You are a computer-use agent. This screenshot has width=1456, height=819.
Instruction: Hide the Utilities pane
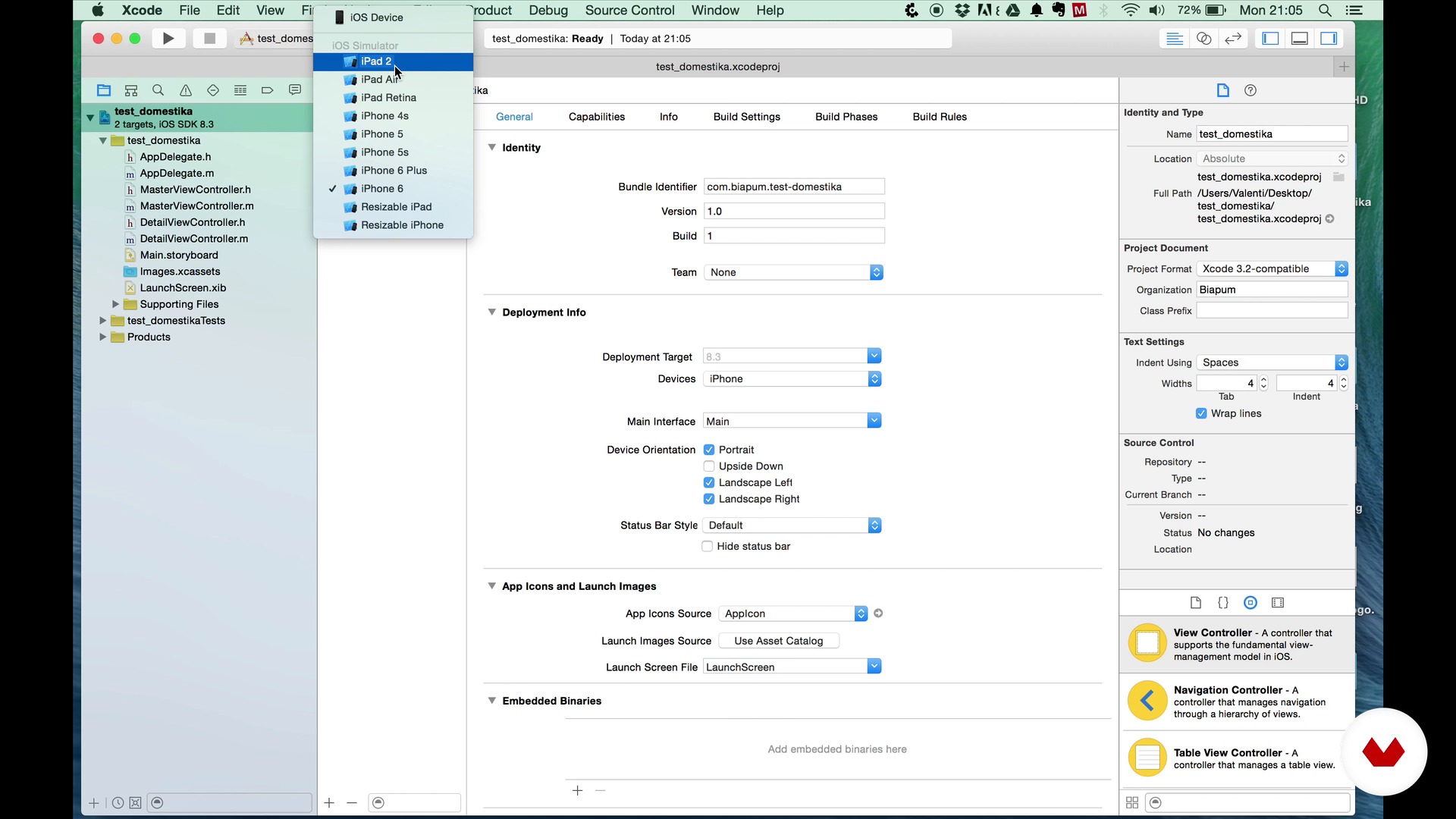click(1329, 39)
